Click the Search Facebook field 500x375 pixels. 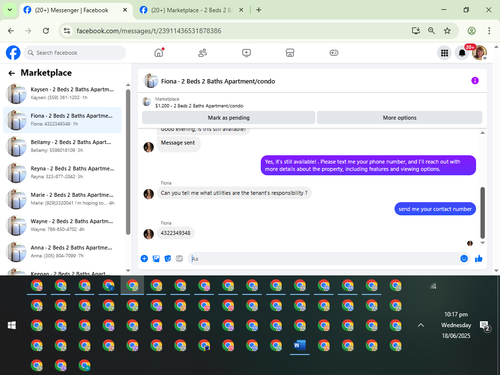tap(75, 53)
